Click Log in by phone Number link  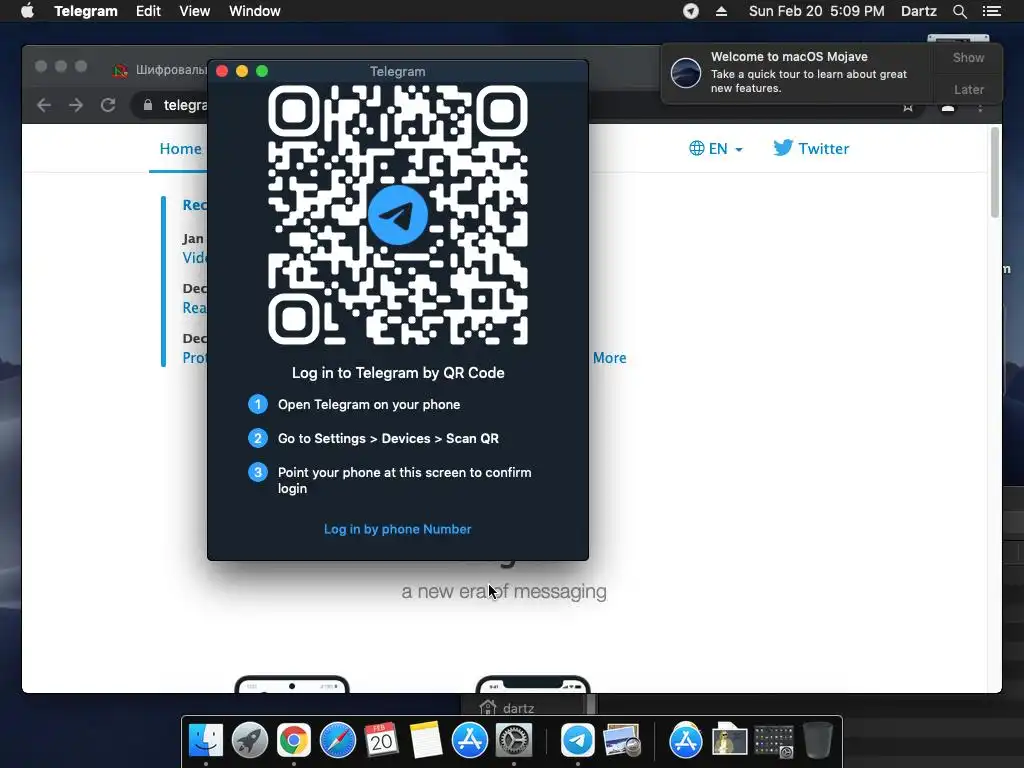(x=398, y=529)
